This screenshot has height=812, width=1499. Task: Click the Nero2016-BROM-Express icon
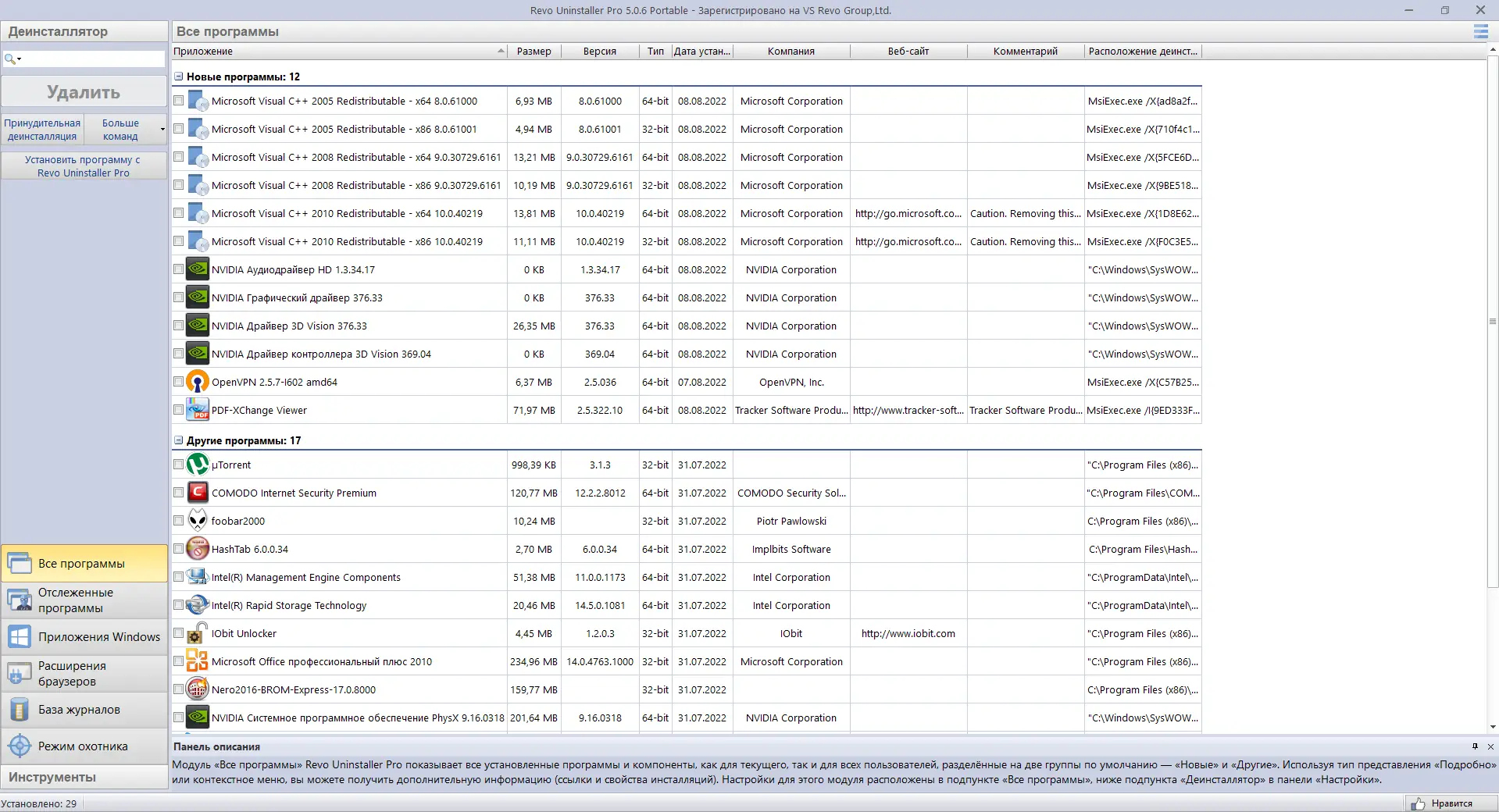pyautogui.click(x=198, y=689)
